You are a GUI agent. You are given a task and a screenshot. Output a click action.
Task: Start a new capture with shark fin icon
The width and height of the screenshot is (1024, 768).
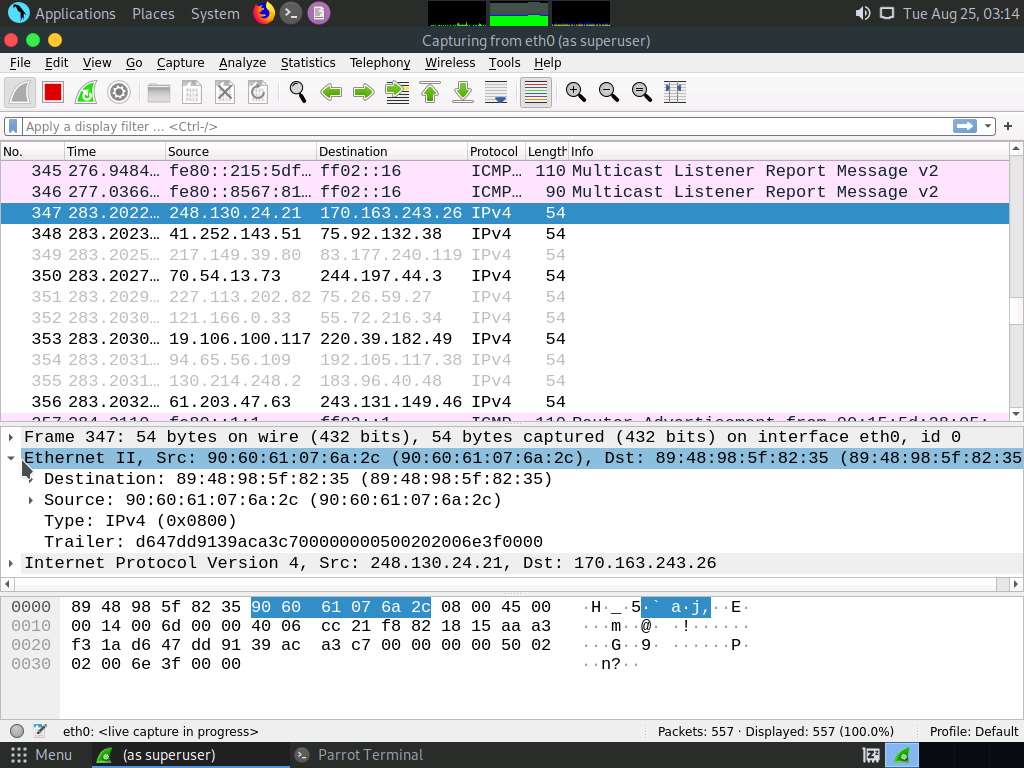tap(20, 92)
